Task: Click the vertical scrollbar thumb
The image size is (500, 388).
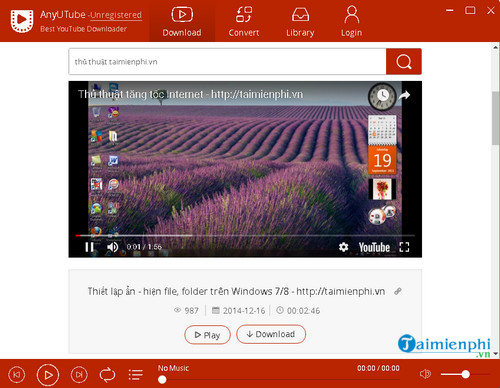Action: [496, 118]
